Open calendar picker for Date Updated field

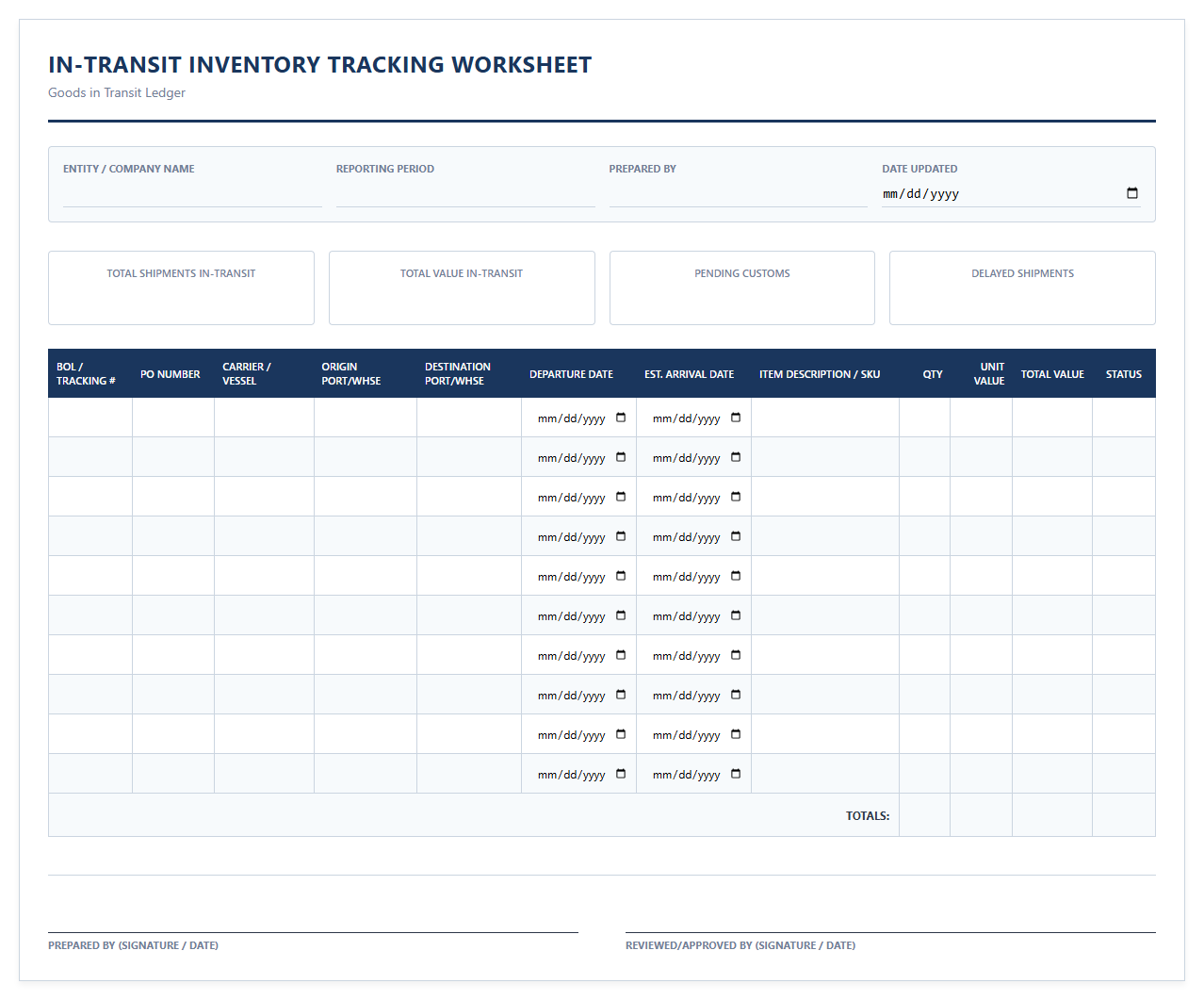pos(1132,193)
